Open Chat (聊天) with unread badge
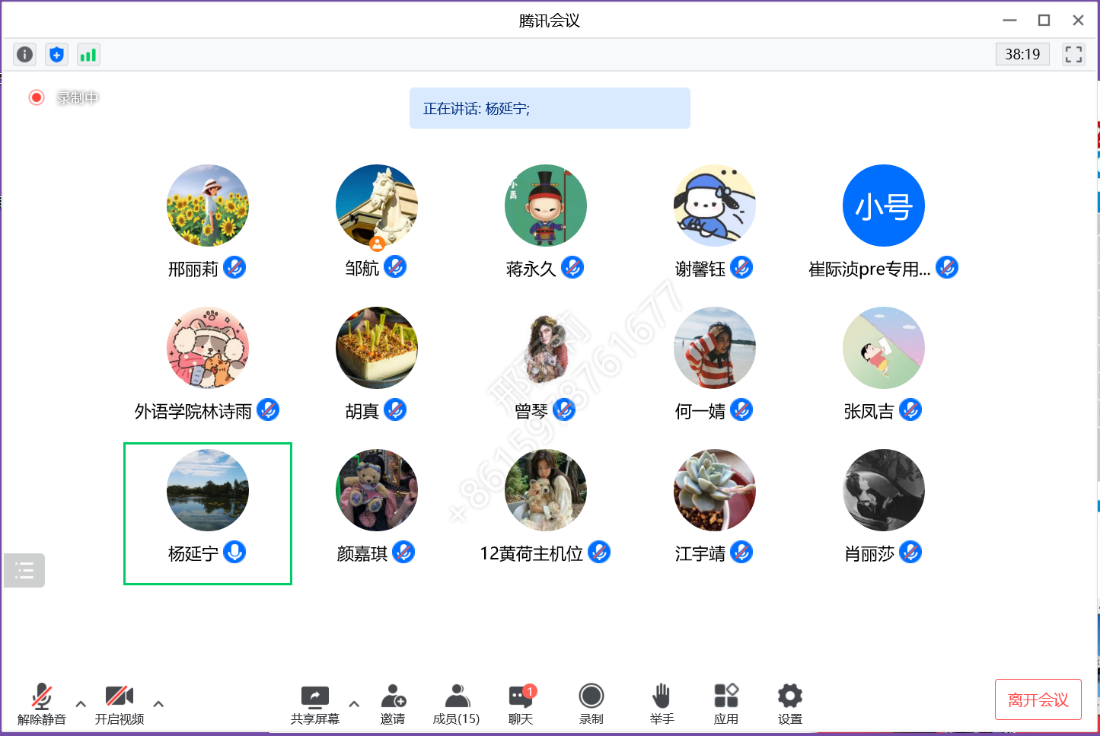 click(520, 703)
